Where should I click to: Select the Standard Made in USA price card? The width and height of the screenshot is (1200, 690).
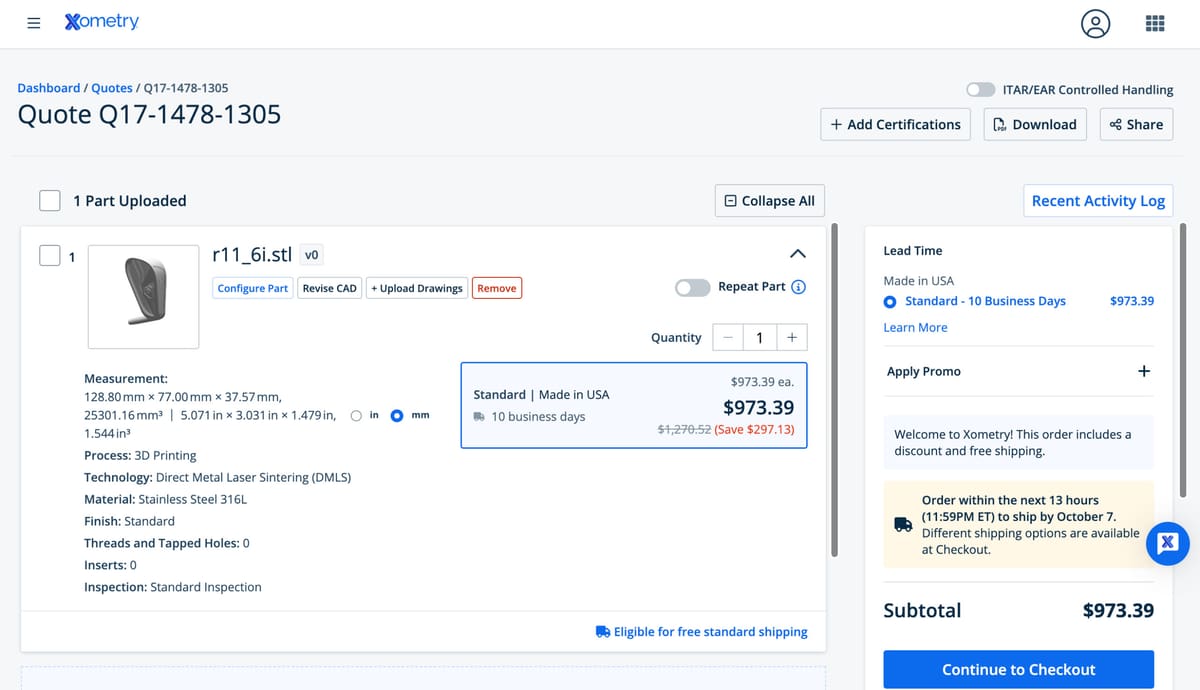(x=634, y=405)
